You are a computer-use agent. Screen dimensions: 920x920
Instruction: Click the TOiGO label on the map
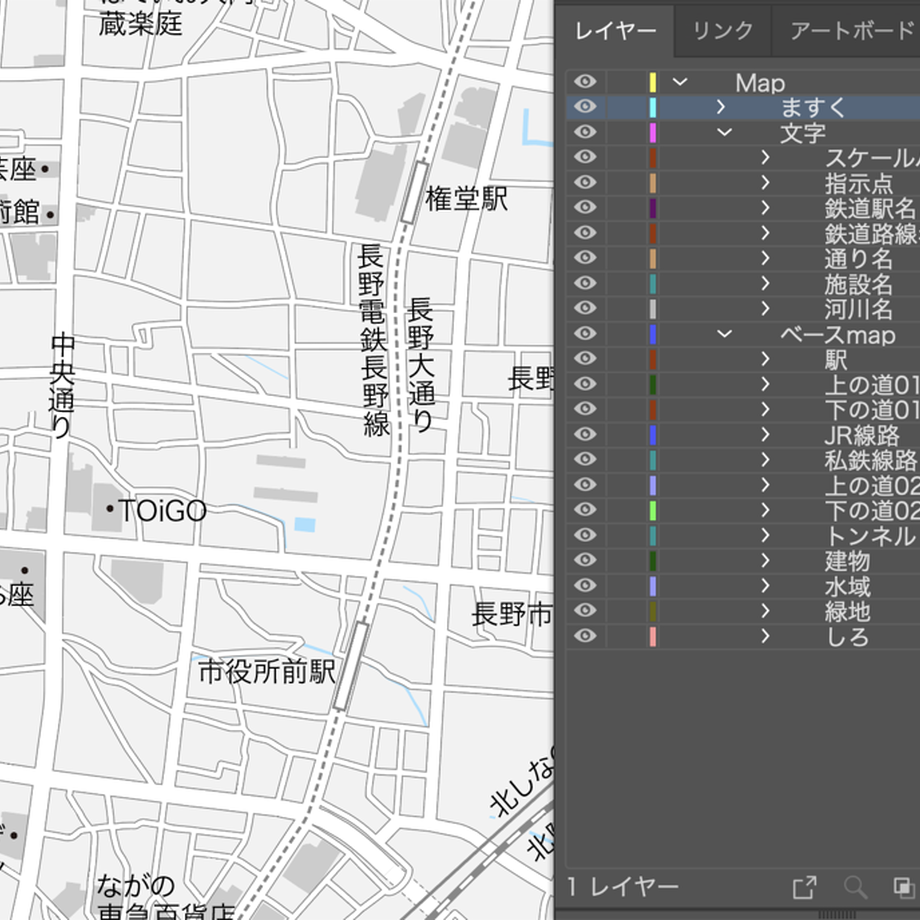click(x=163, y=510)
